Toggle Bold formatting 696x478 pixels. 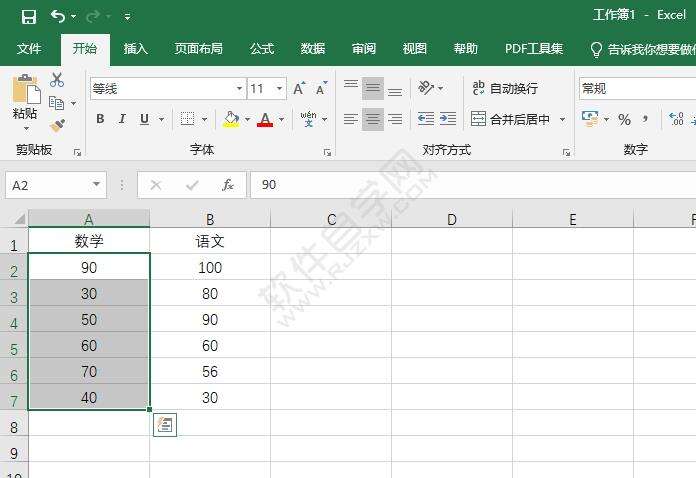100,119
